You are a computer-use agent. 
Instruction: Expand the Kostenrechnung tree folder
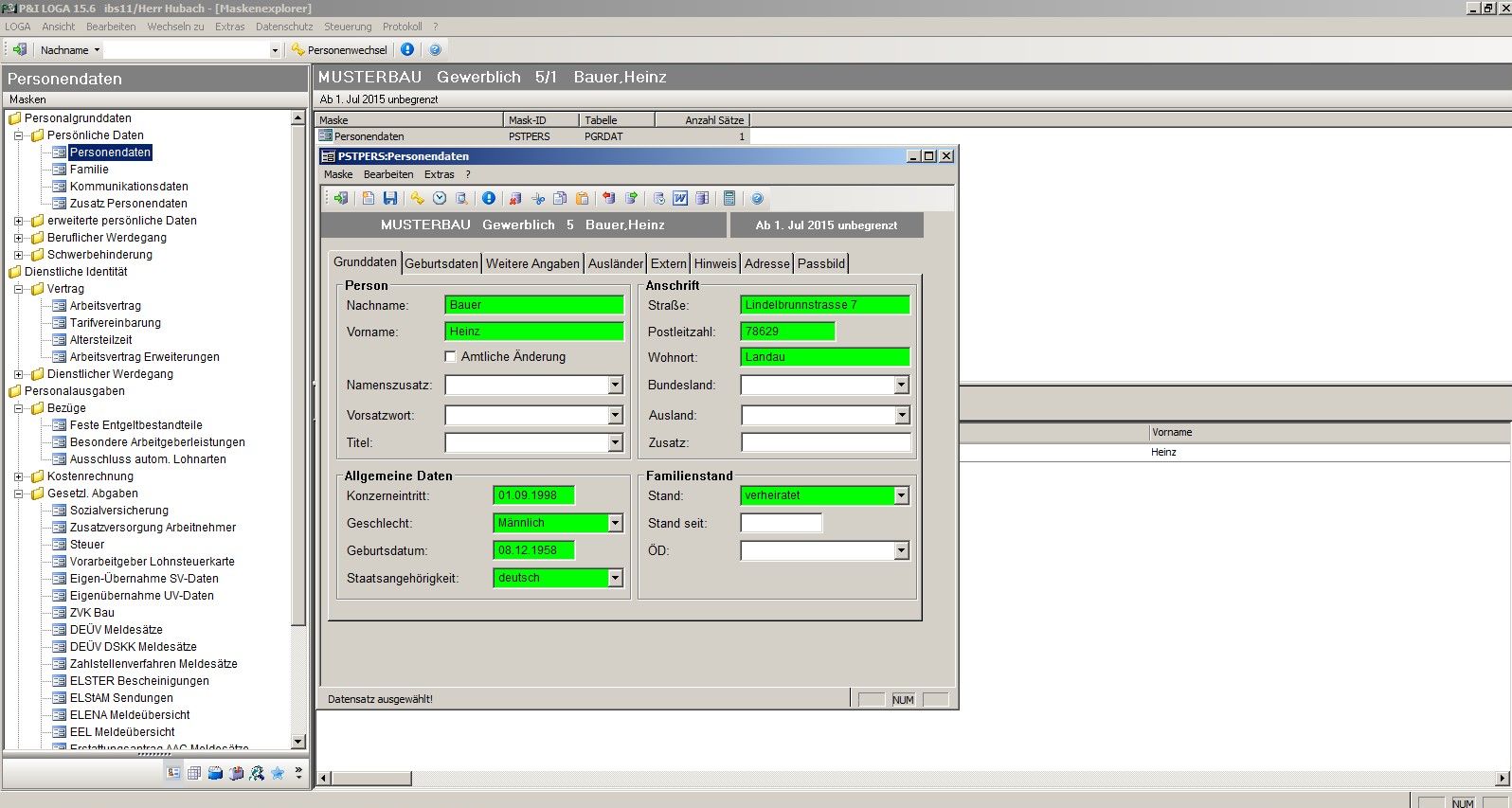click(x=18, y=476)
